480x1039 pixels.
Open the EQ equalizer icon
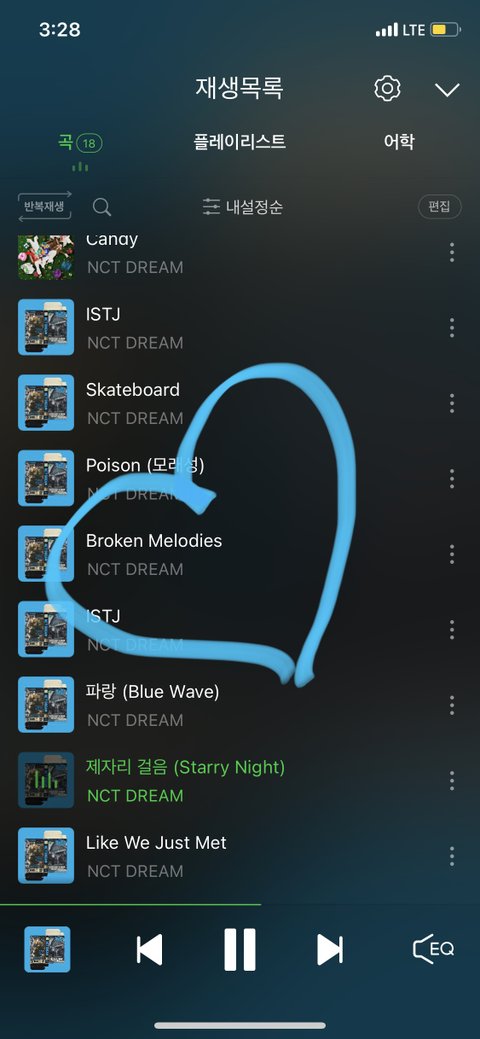[x=434, y=949]
